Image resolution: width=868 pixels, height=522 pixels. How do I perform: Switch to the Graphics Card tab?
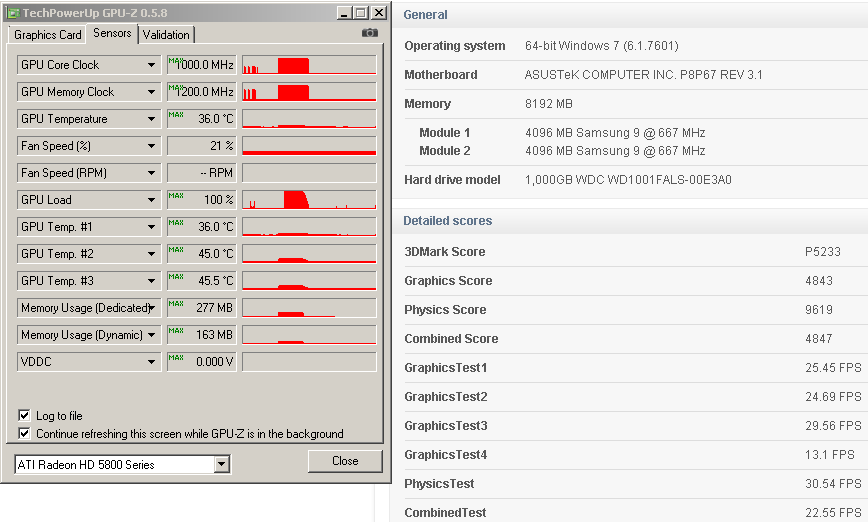48,34
